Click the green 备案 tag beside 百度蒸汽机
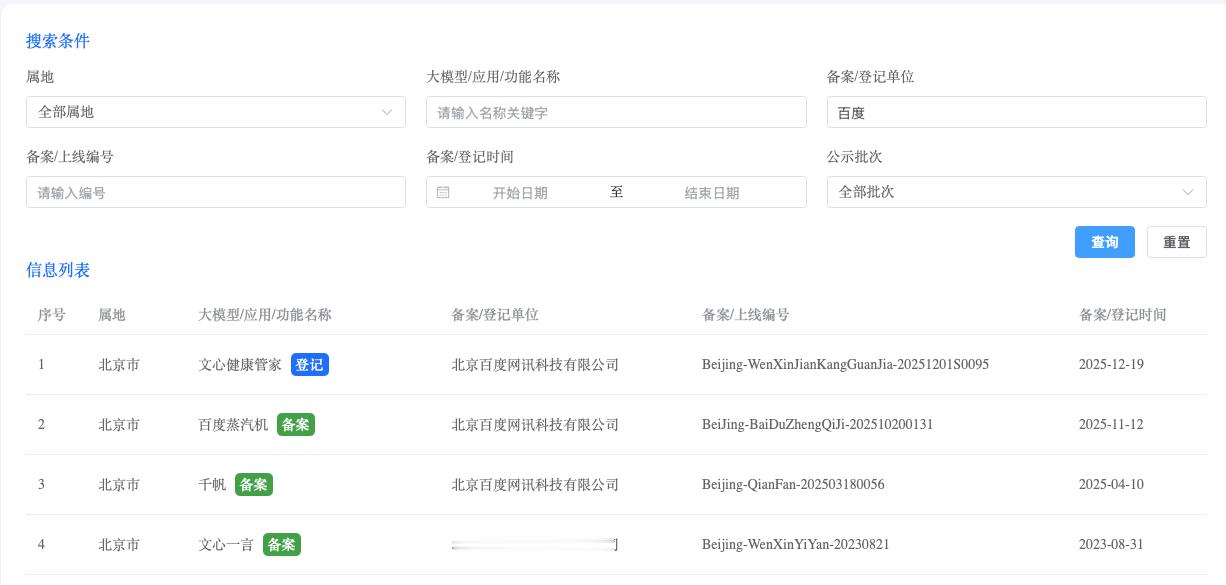Screen dimensions: 1226x585 click(x=296, y=425)
